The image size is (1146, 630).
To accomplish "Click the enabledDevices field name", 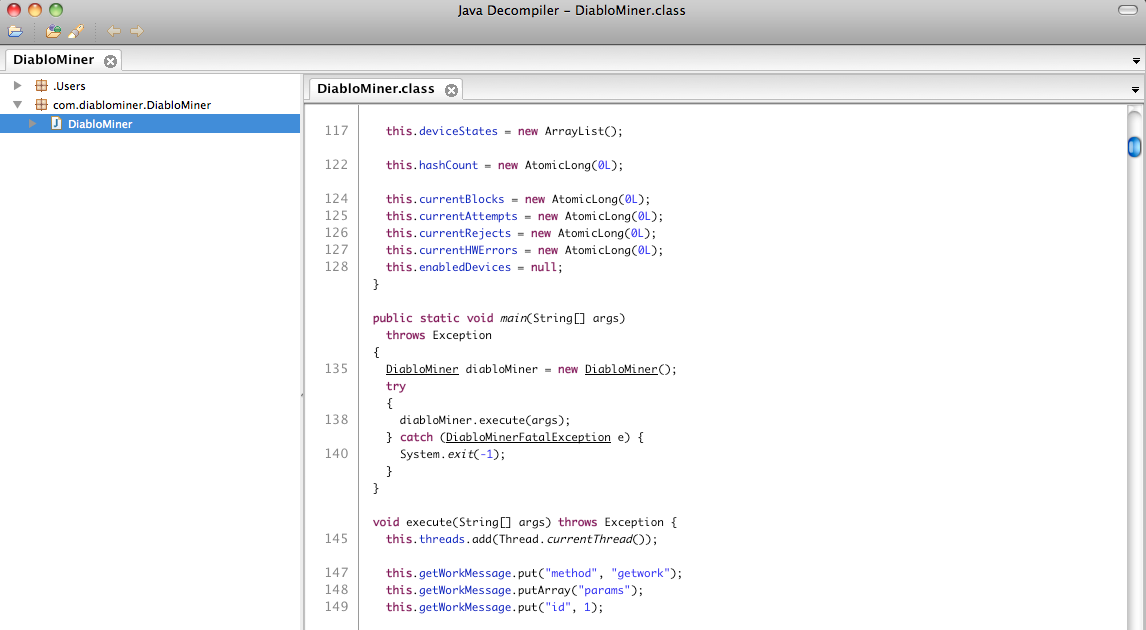I will [465, 267].
